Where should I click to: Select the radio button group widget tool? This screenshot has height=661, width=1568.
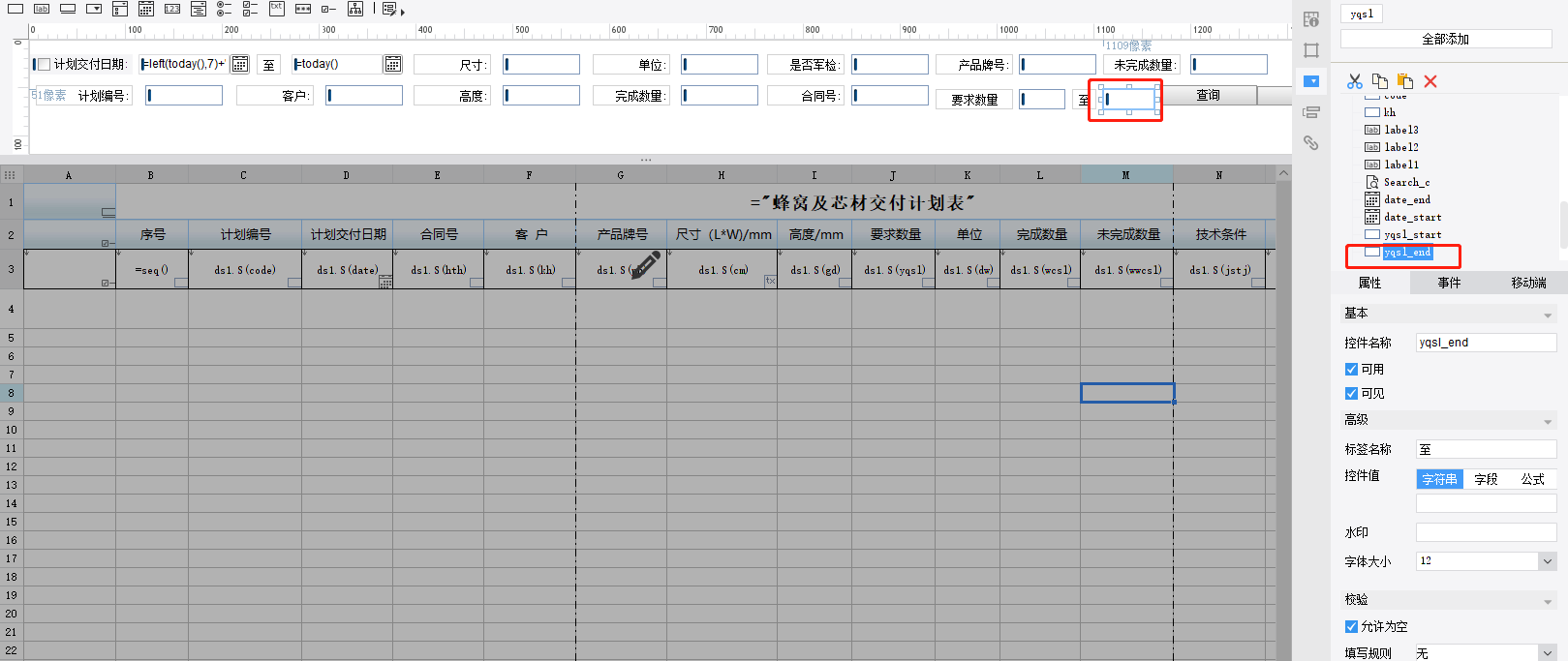pos(225,9)
